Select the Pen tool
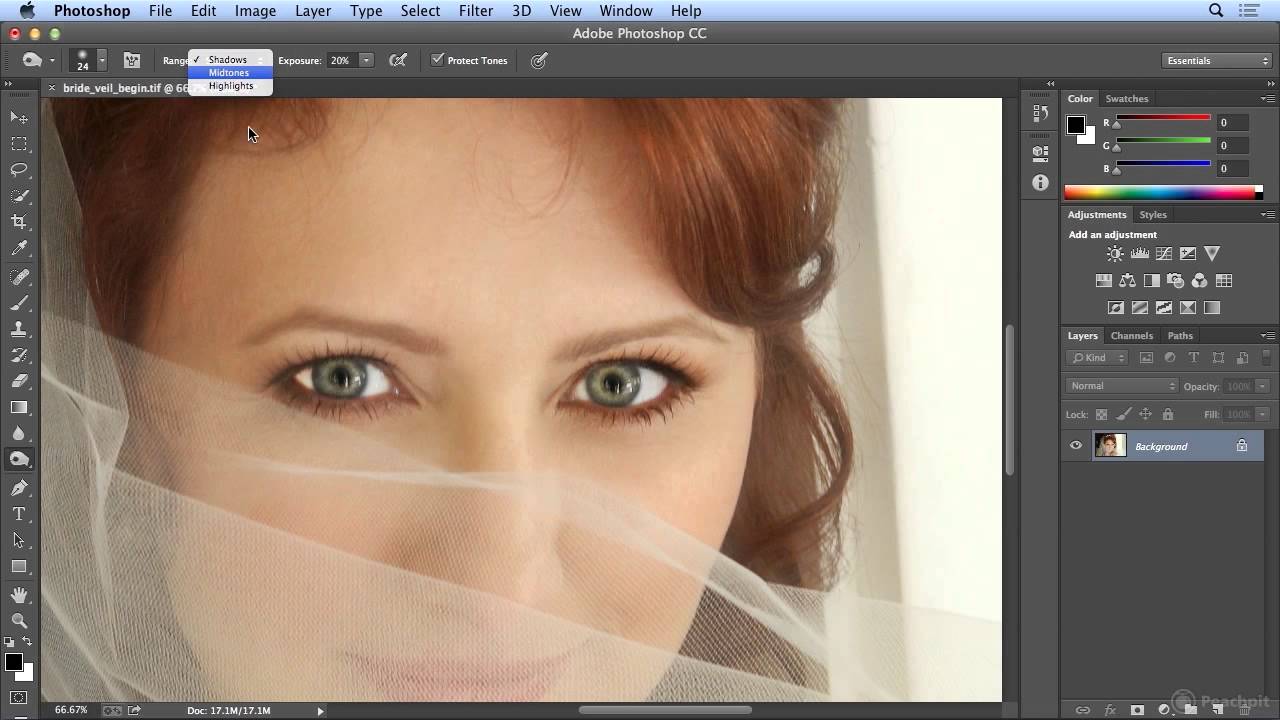The height and width of the screenshot is (720, 1280). (19, 487)
